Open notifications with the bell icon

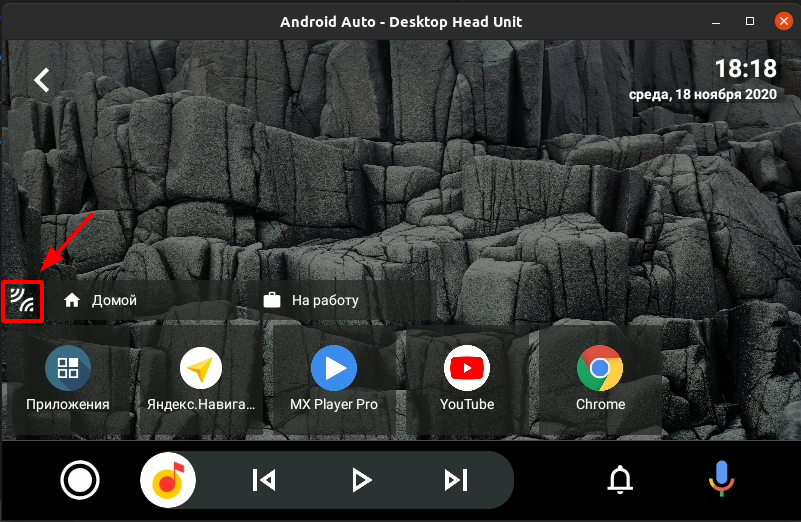(x=621, y=481)
